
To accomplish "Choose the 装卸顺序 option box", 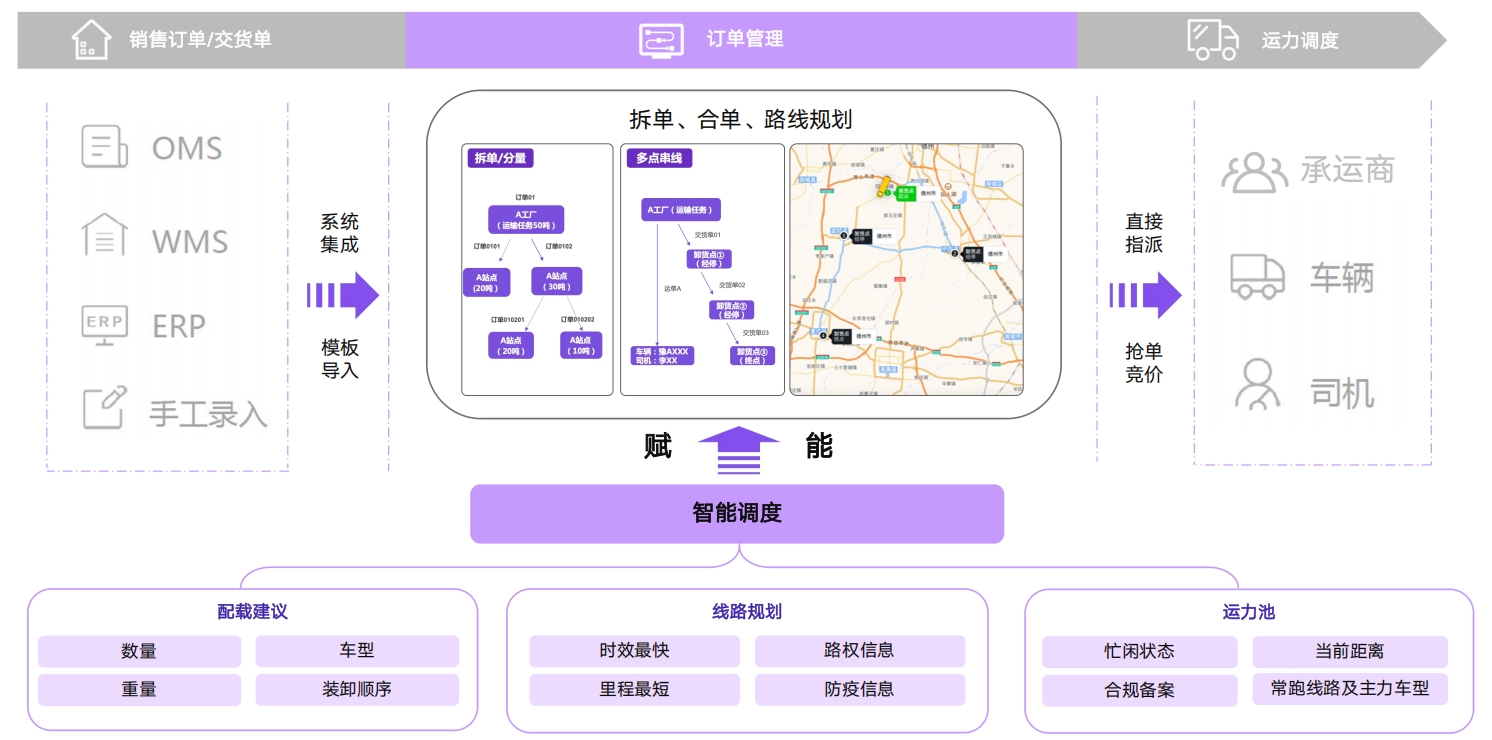I will click(357, 690).
